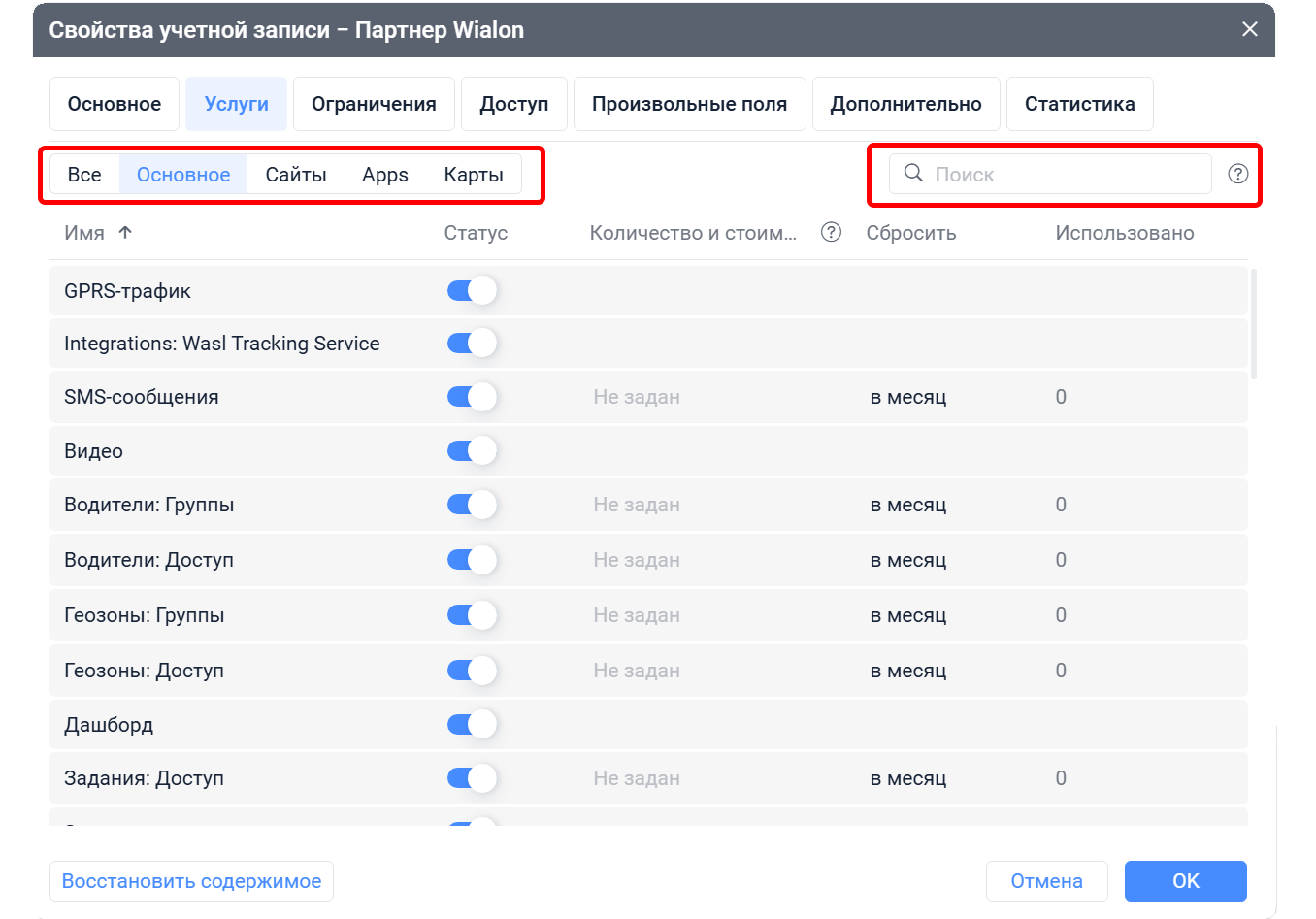Click the Использовано column header
The width and height of the screenshot is (1316, 919).
pyautogui.click(x=1125, y=233)
